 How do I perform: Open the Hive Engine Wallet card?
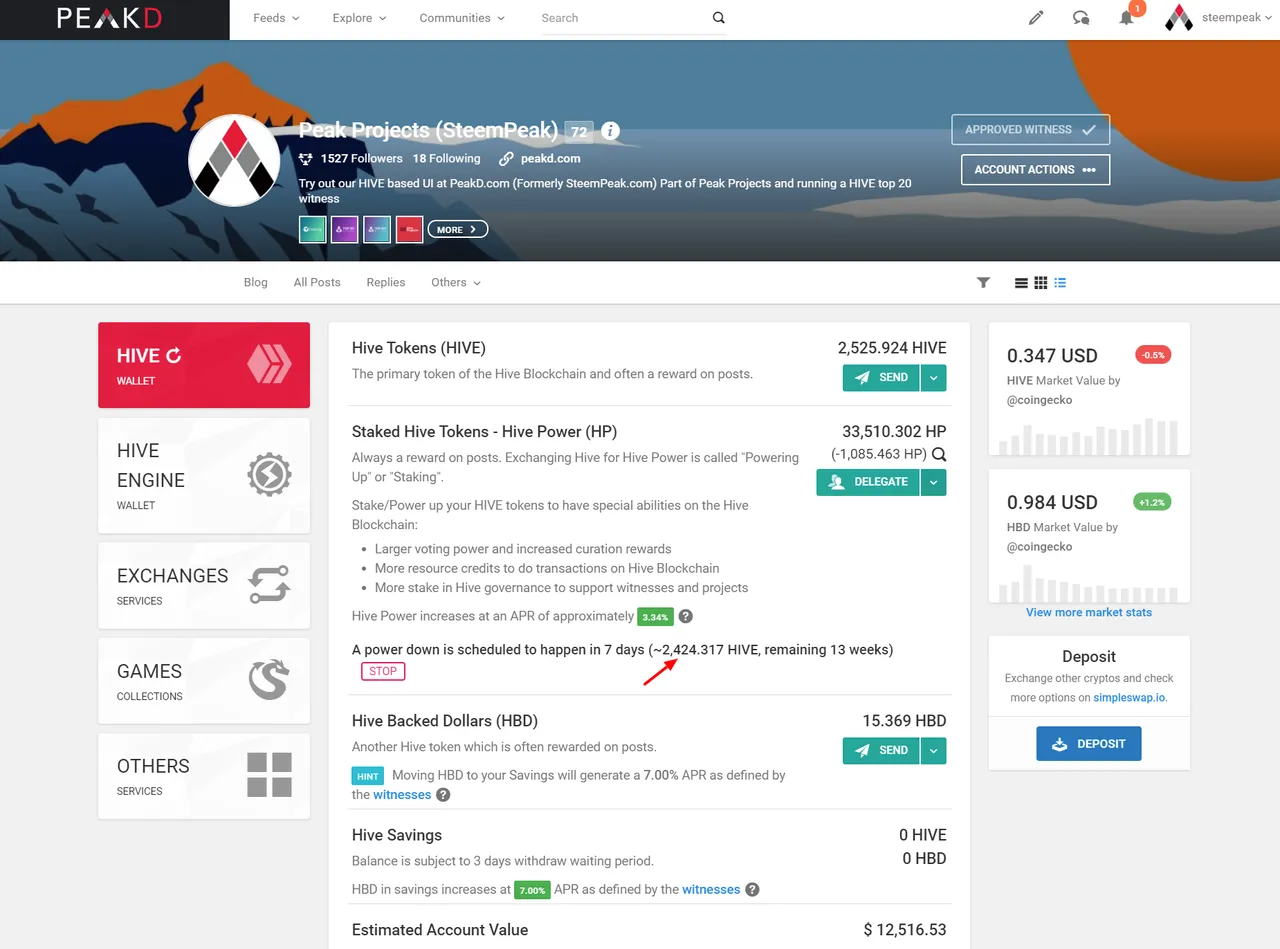pos(204,475)
